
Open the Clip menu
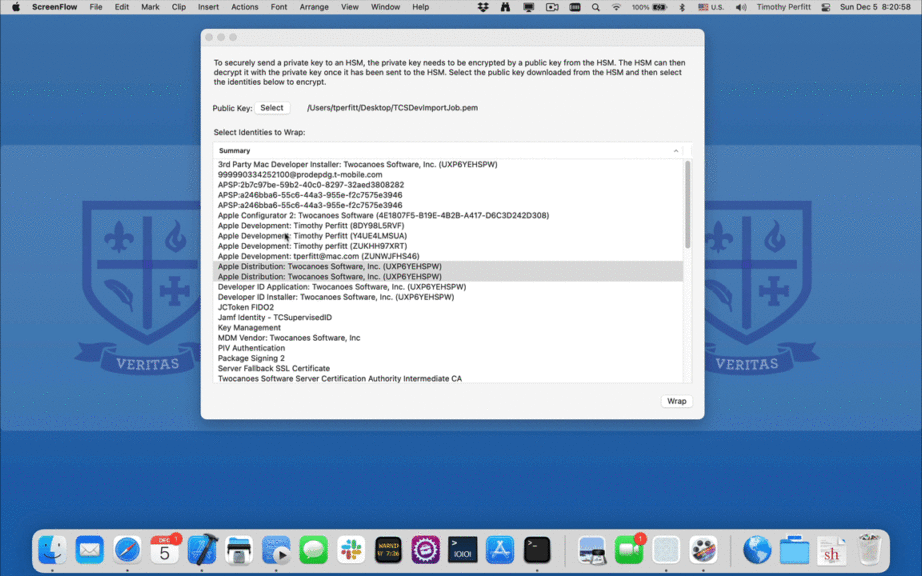(179, 7)
